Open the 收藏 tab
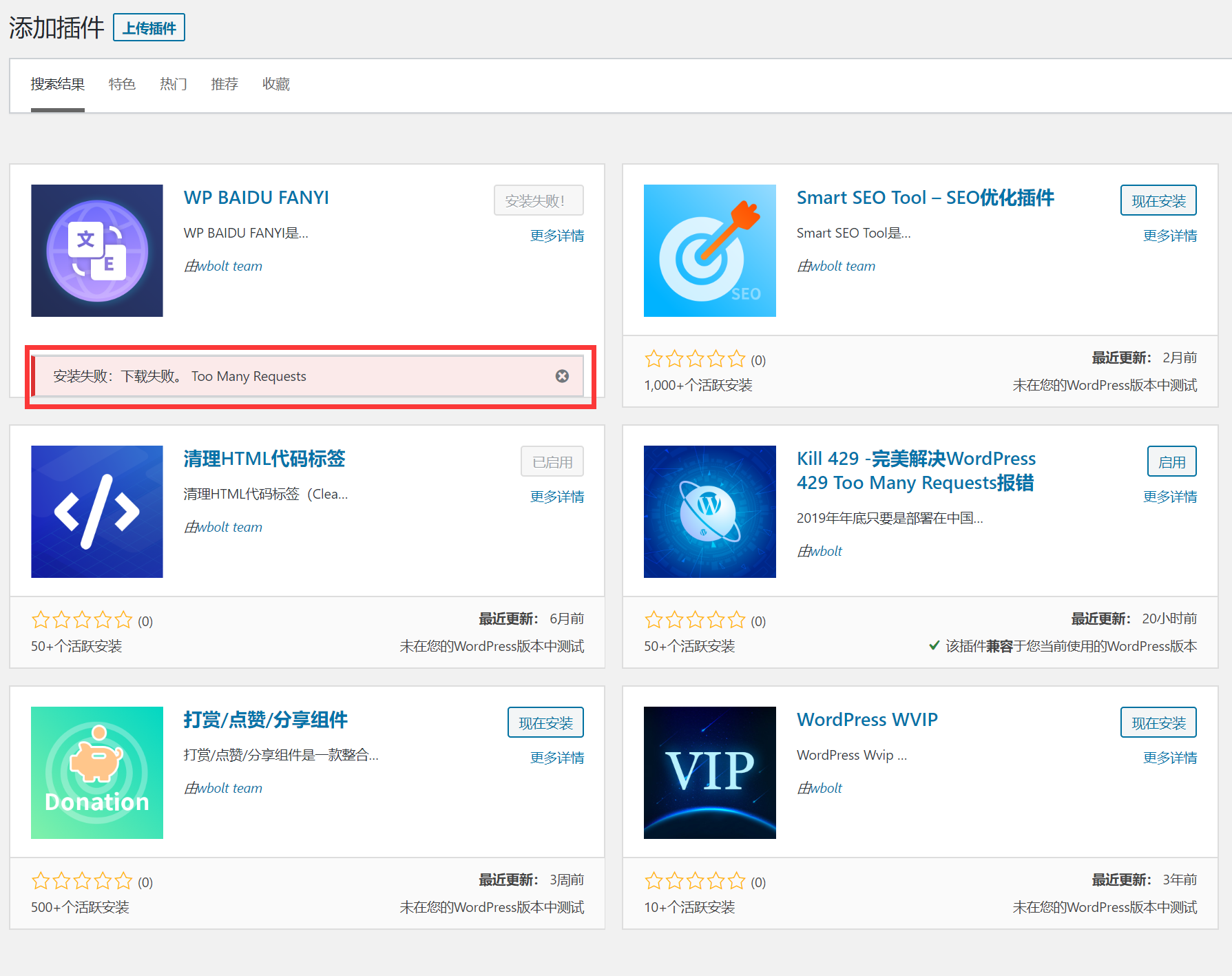Screen dimensions: 1232x976 (275, 83)
